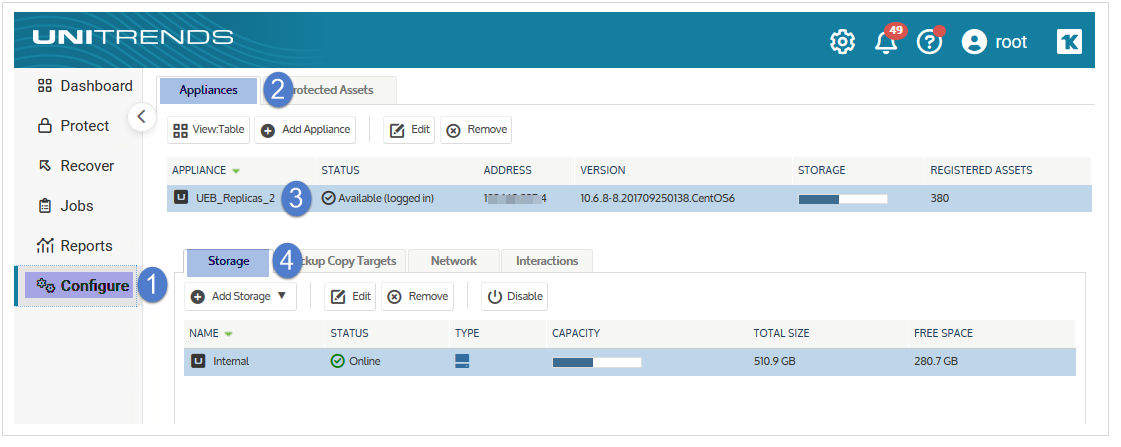Click the Online status icon
Screen dimensions: 1121x447
(x=337, y=361)
